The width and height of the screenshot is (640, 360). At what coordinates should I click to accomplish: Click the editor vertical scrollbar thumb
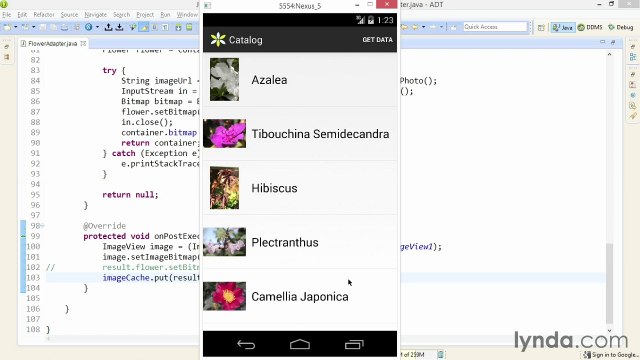[x=609, y=283]
